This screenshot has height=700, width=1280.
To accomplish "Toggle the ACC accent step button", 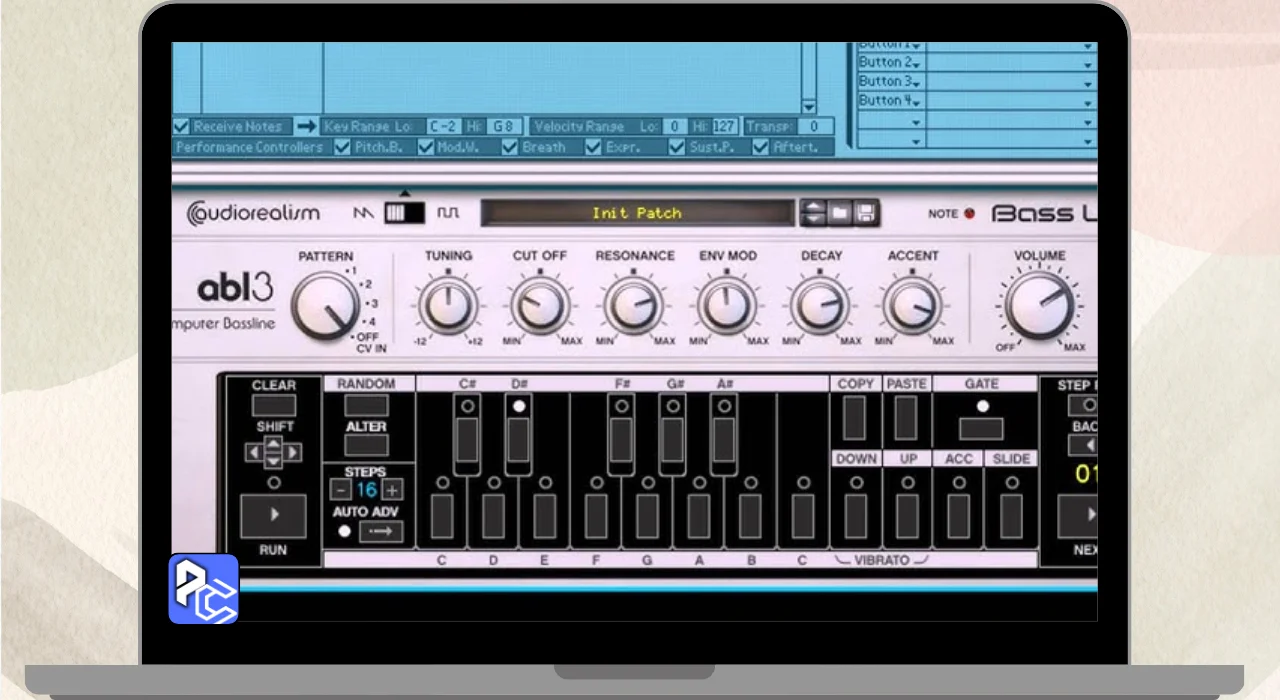I will pyautogui.click(x=959, y=516).
